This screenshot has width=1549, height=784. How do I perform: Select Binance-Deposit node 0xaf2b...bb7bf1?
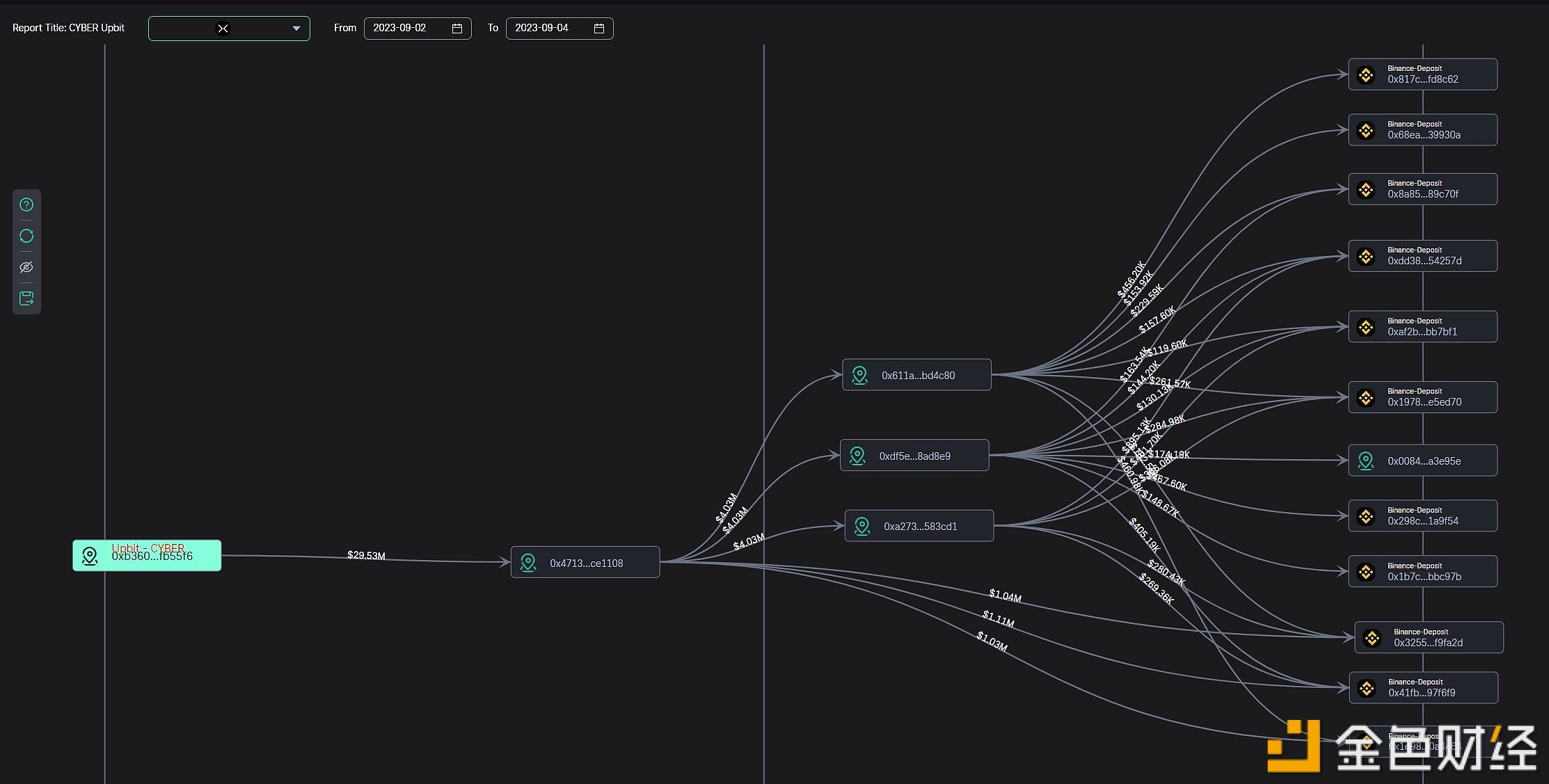1423,327
